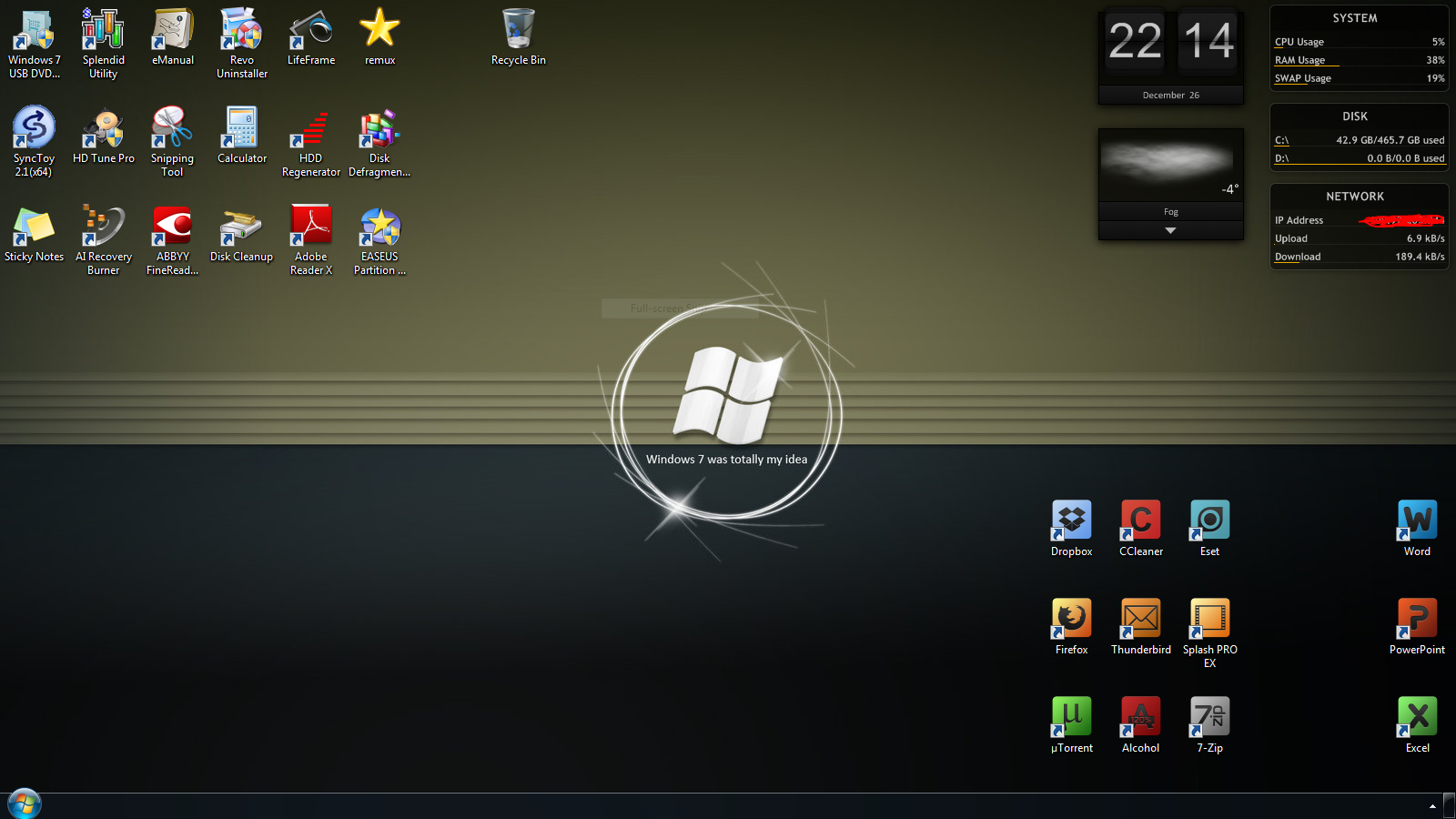The height and width of the screenshot is (819, 1456).
Task: Open the C:\ drive link
Action: coord(1281,140)
